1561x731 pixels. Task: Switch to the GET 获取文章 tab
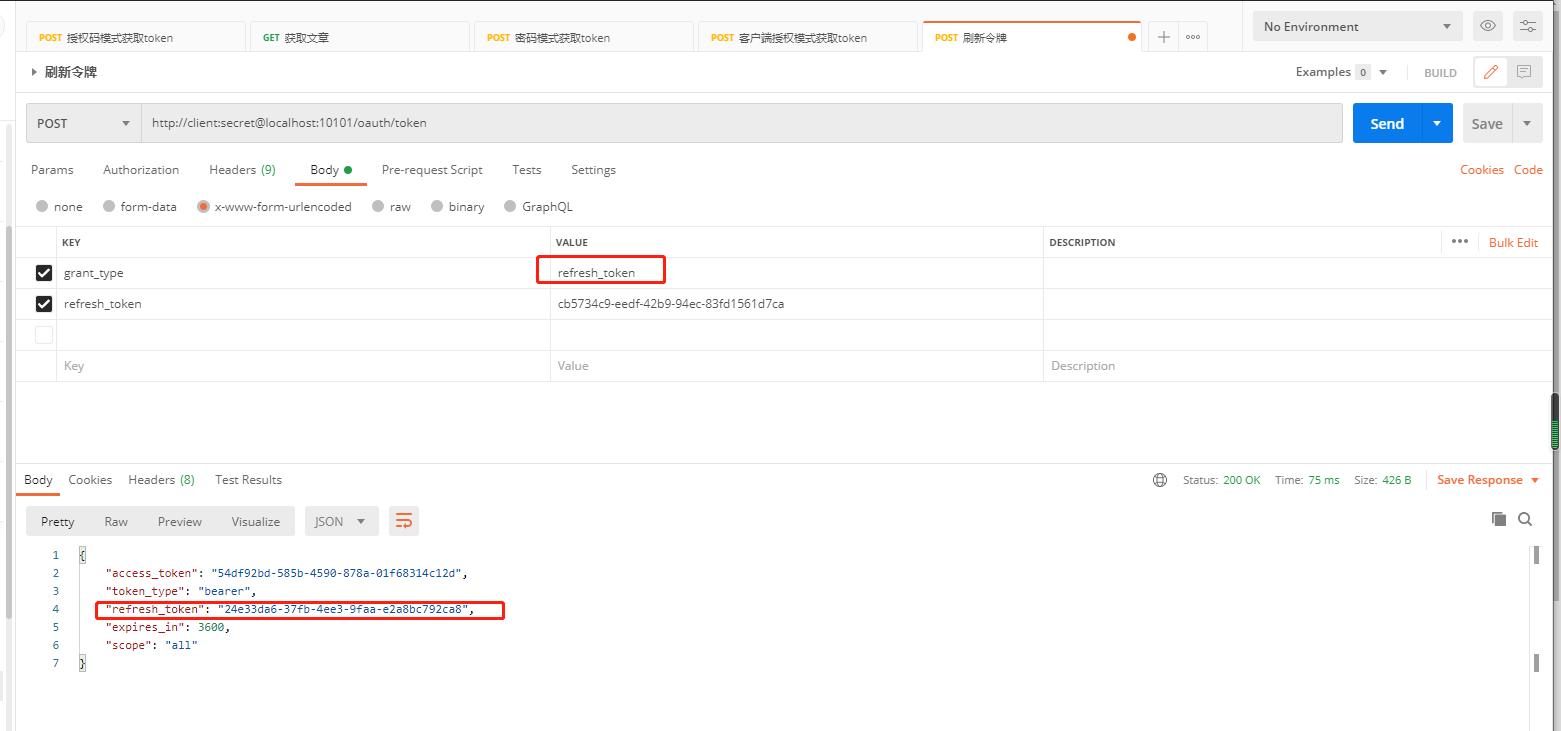click(x=359, y=37)
